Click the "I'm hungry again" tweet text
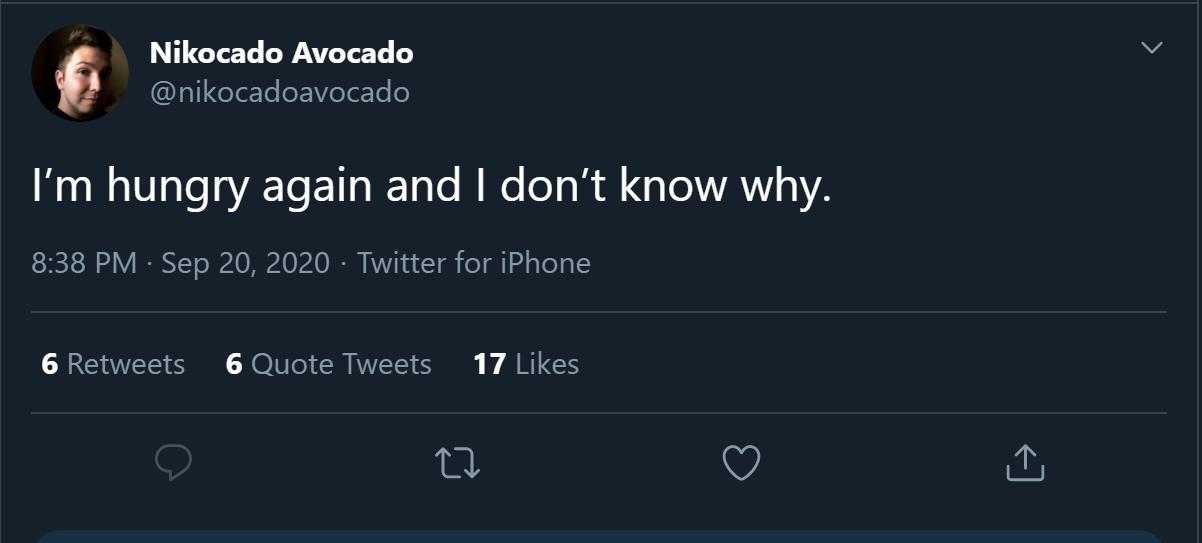 click(432, 187)
